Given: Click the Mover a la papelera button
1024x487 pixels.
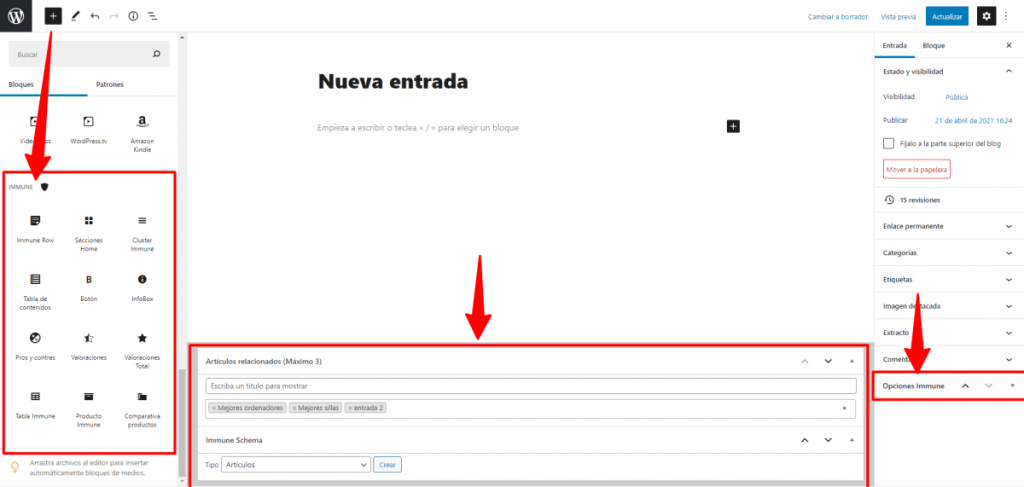Looking at the screenshot, I should (x=916, y=170).
